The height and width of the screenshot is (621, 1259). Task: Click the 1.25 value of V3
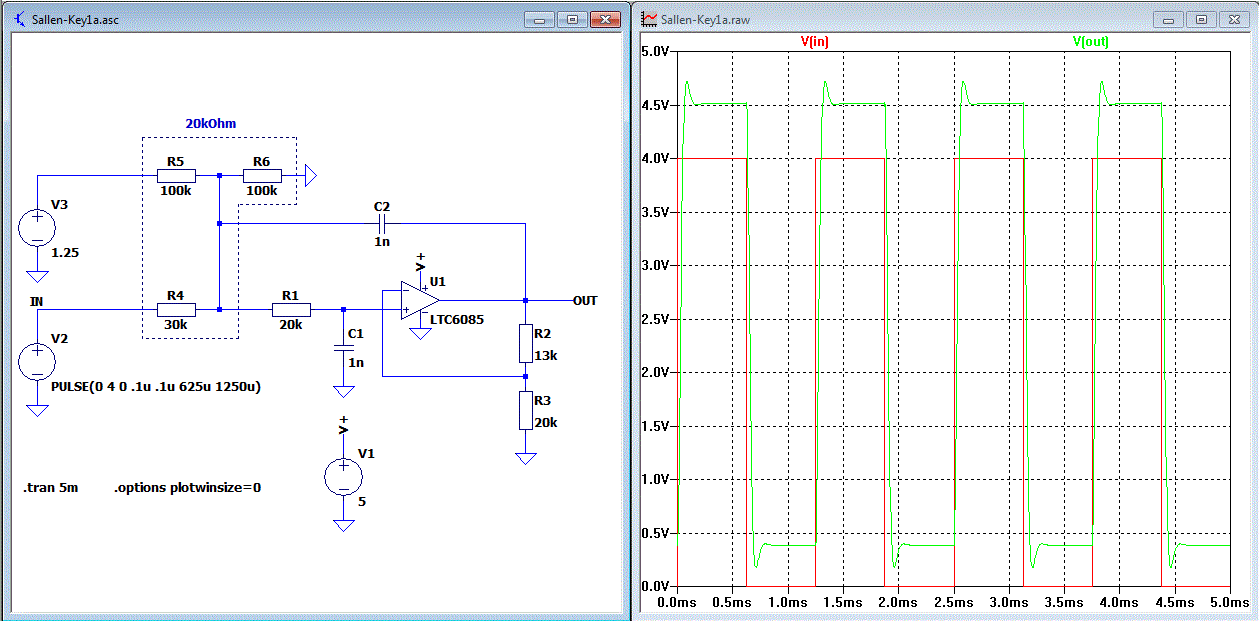[65, 253]
